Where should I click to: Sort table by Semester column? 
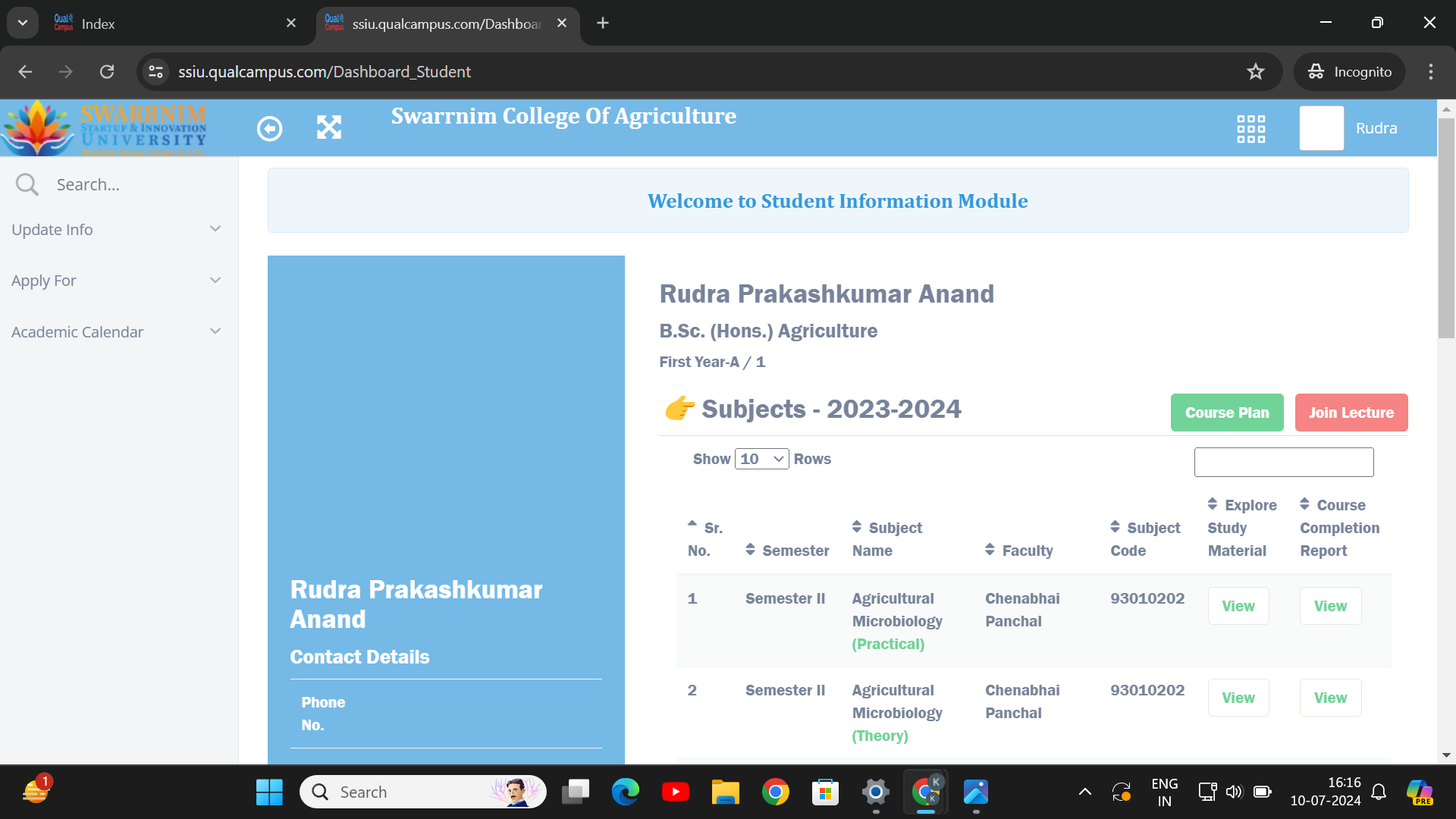pyautogui.click(x=786, y=551)
